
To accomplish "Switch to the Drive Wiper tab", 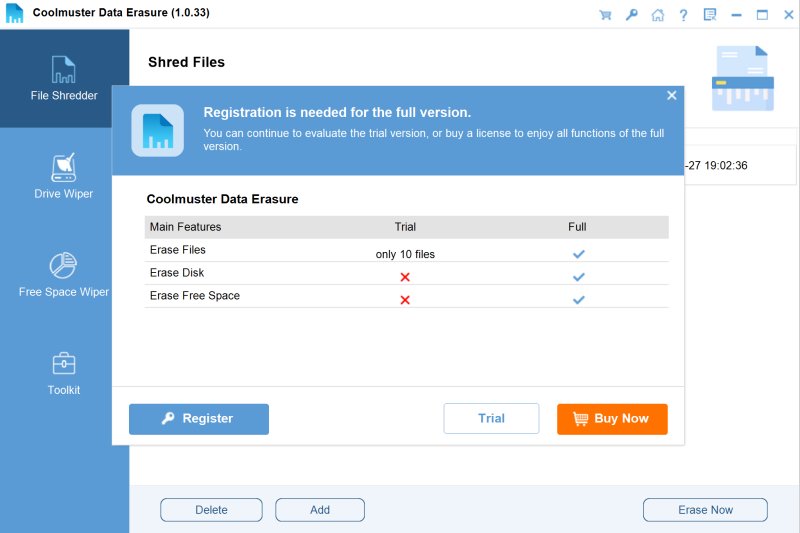I will point(64,176).
